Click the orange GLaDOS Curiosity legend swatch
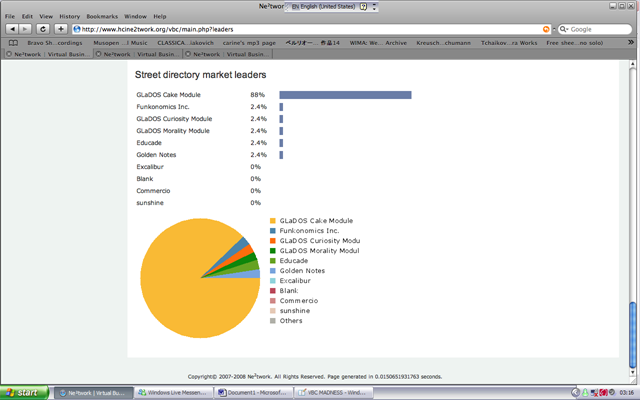Image resolution: width=640 pixels, height=400 pixels. coord(273,241)
